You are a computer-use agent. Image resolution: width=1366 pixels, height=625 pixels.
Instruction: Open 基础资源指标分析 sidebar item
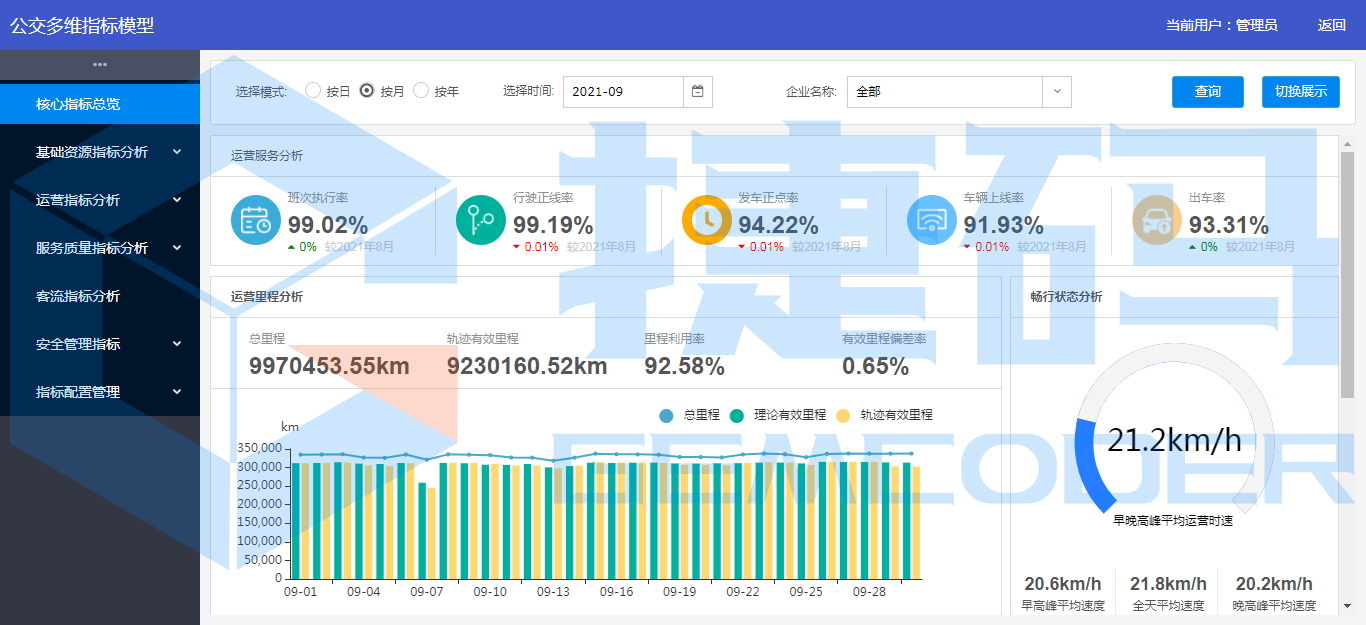pos(100,152)
